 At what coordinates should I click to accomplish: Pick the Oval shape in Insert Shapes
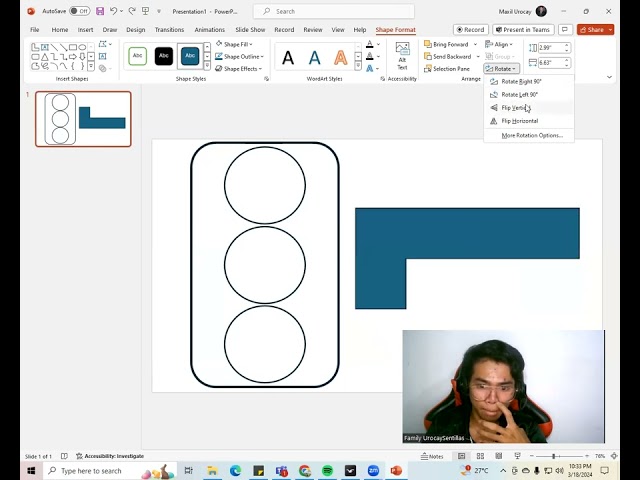click(x=82, y=47)
